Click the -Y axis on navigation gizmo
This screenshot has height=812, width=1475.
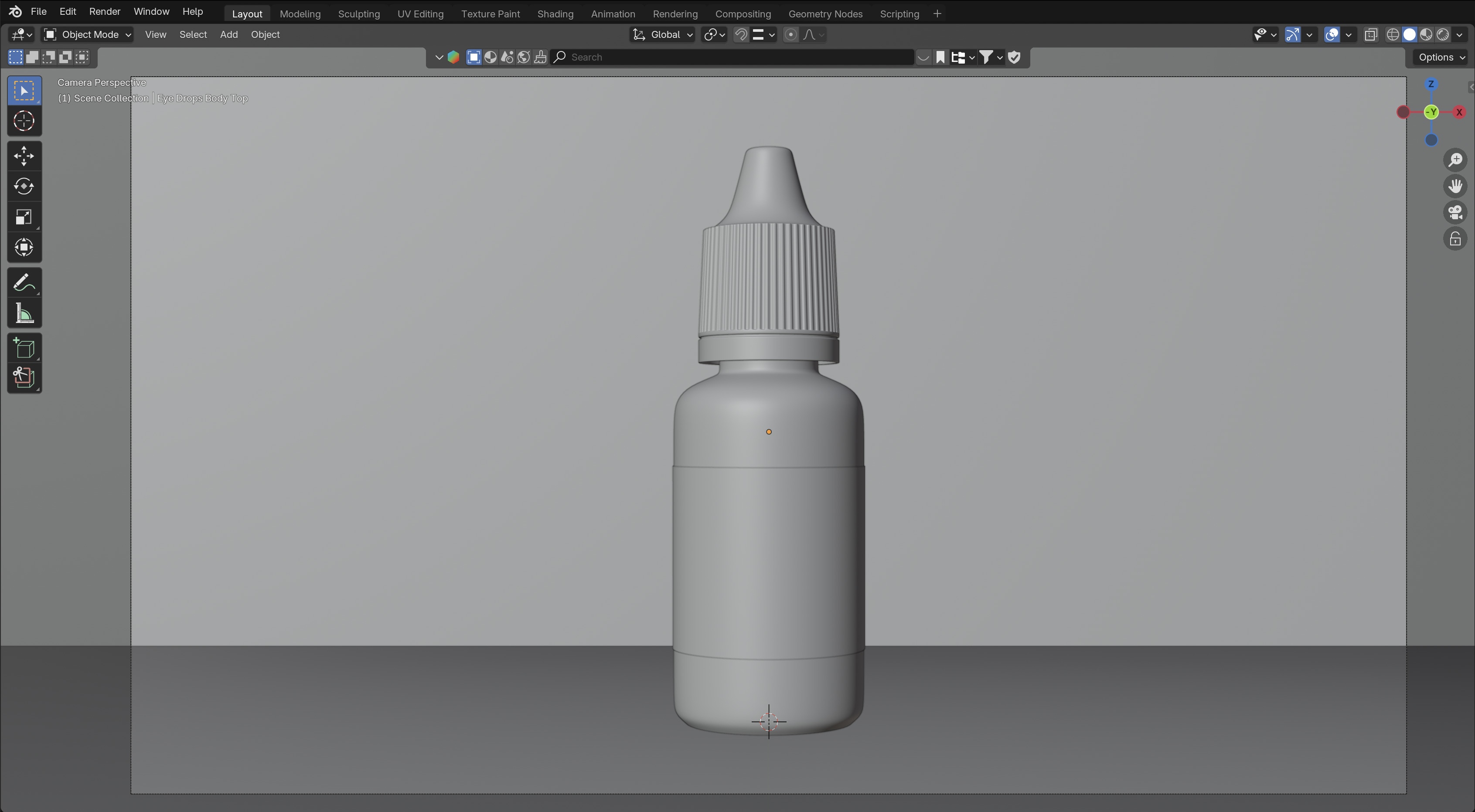1431,112
